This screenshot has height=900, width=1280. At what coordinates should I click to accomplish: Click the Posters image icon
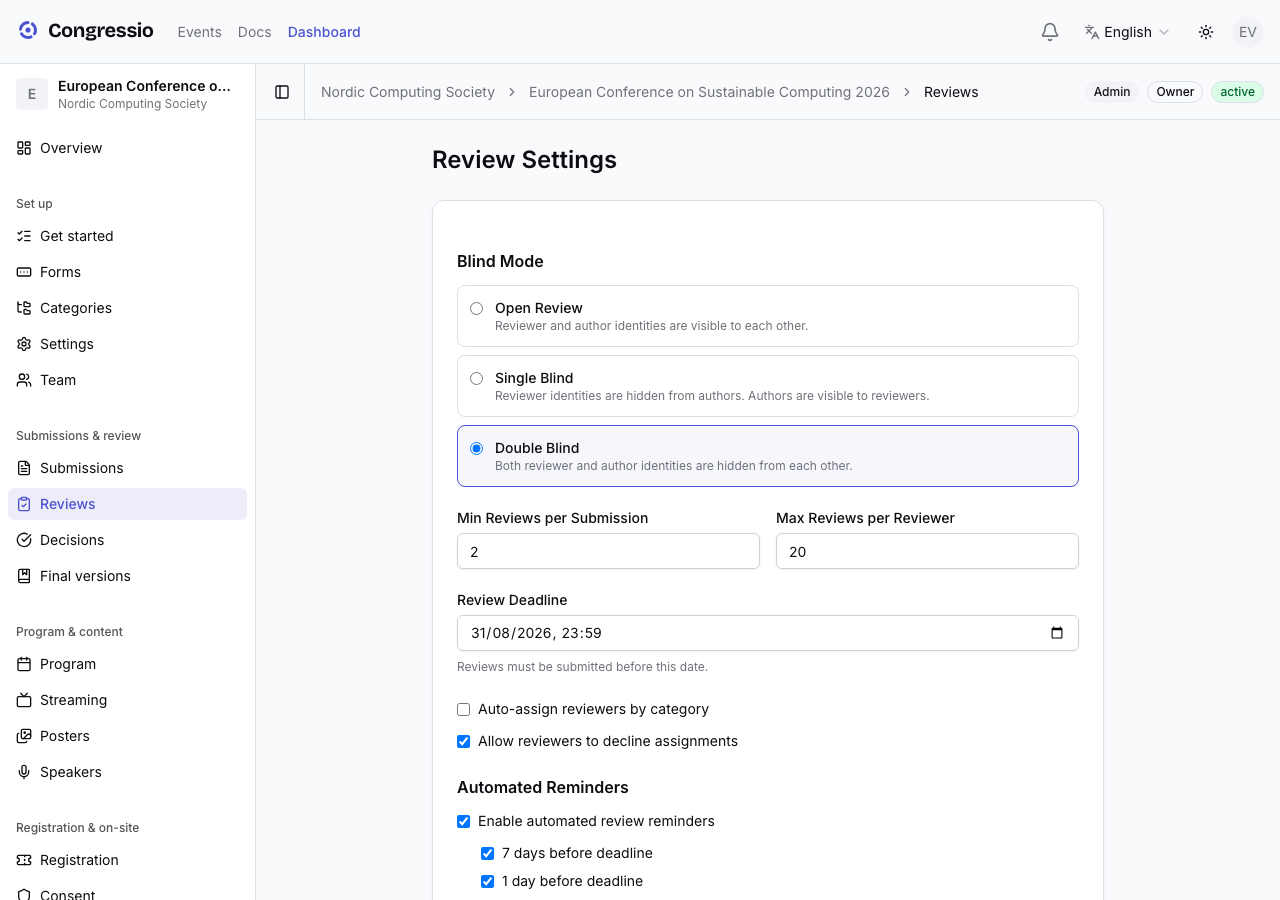pos(24,736)
